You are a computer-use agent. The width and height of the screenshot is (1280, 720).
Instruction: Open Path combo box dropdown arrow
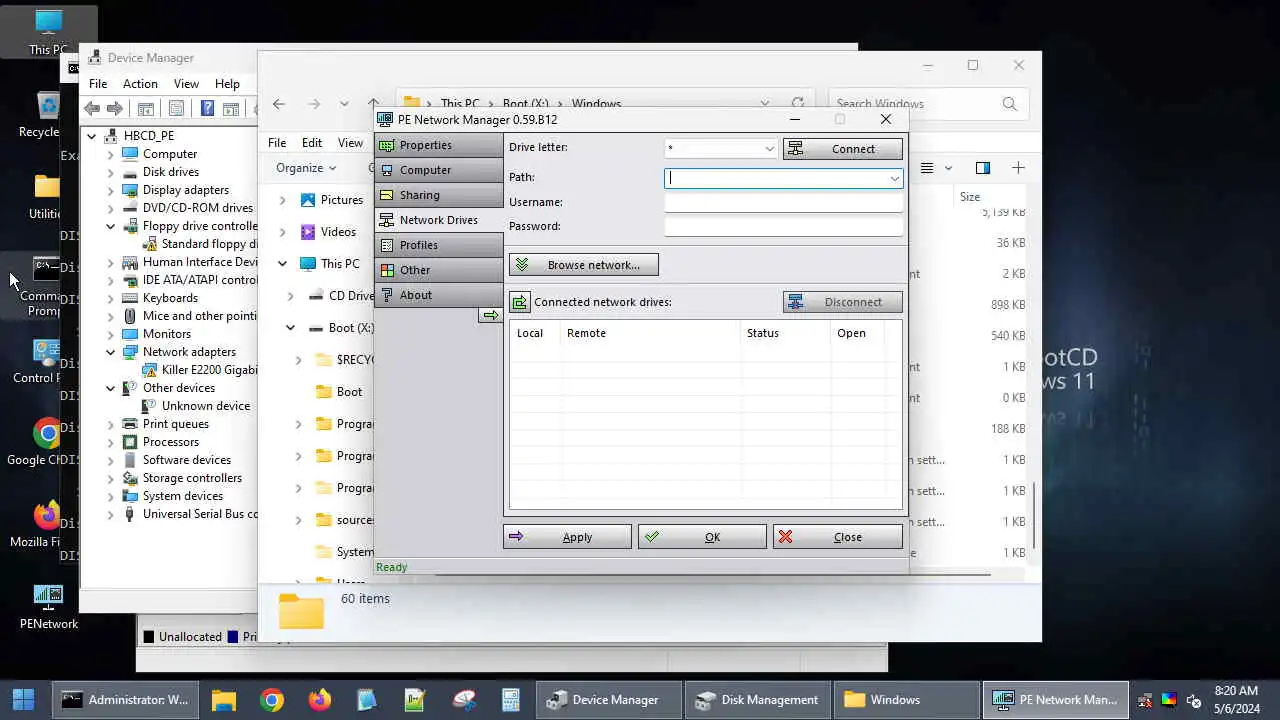(894, 179)
